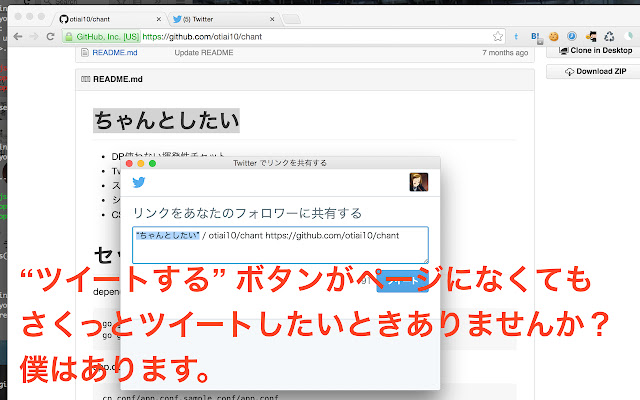This screenshot has width=640, height=400.
Task: Open the profile avatar in Twitter popup
Action: point(419,182)
